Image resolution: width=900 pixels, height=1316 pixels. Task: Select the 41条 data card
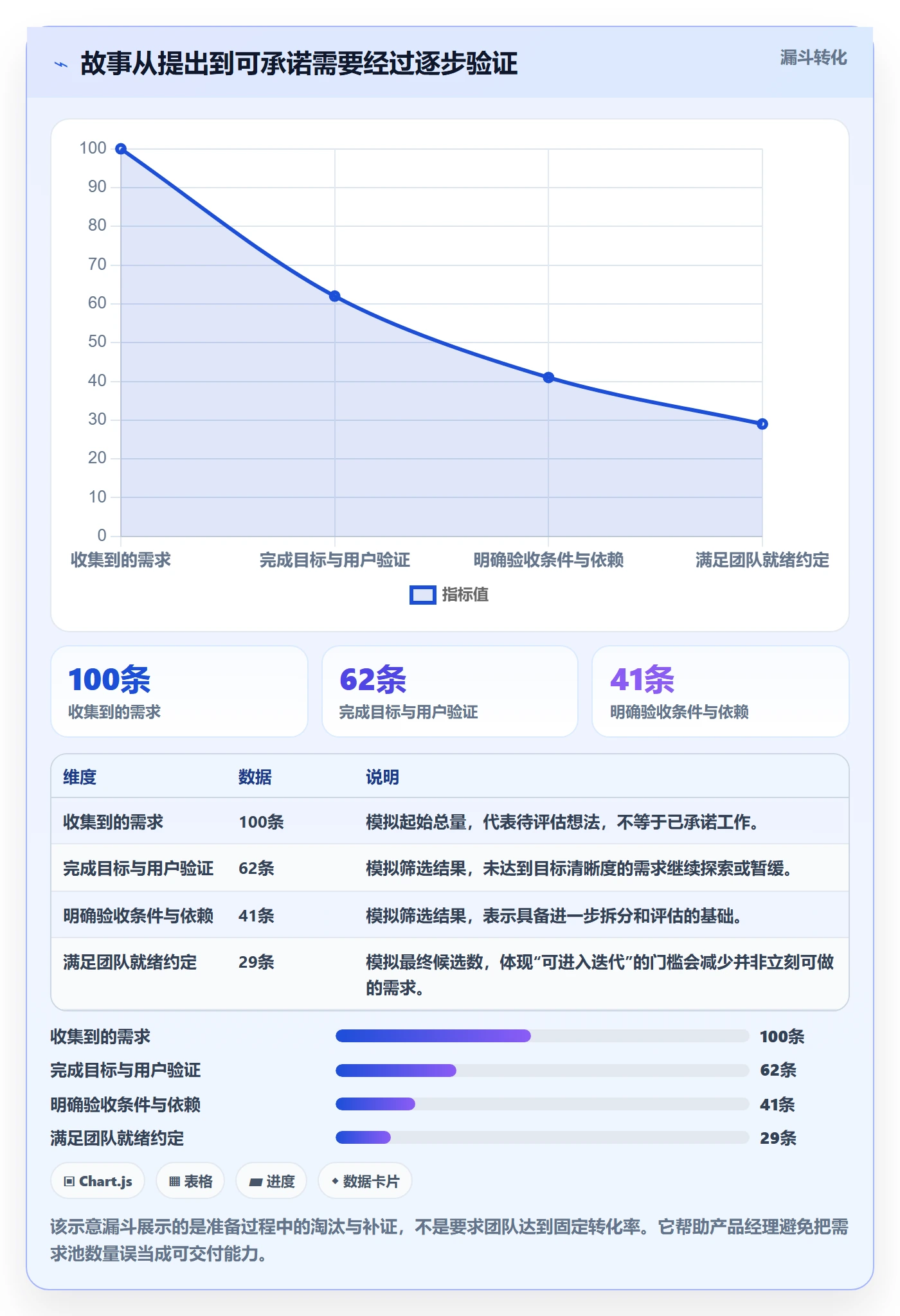click(x=721, y=691)
